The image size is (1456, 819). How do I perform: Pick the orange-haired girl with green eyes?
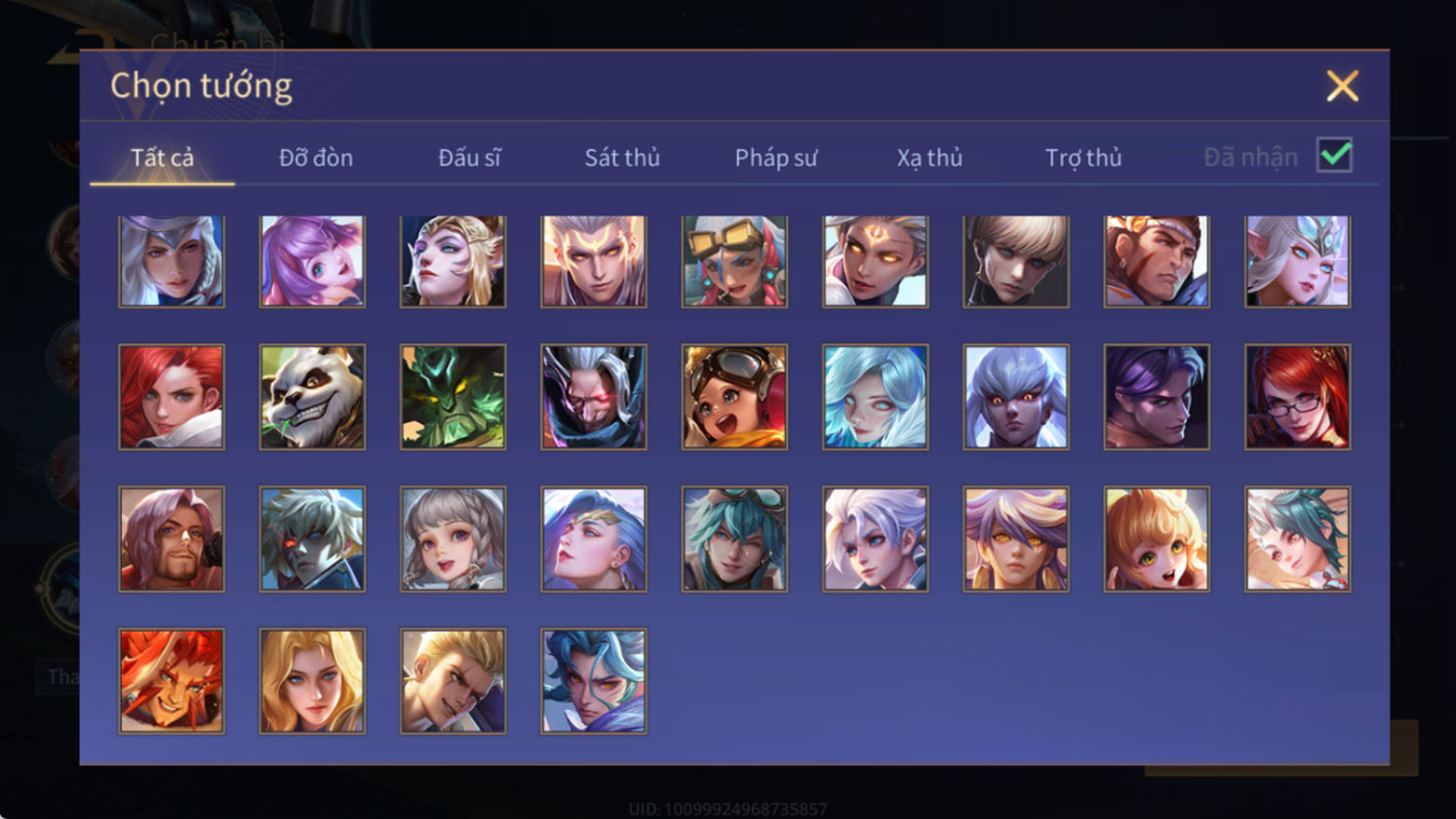point(1157,539)
